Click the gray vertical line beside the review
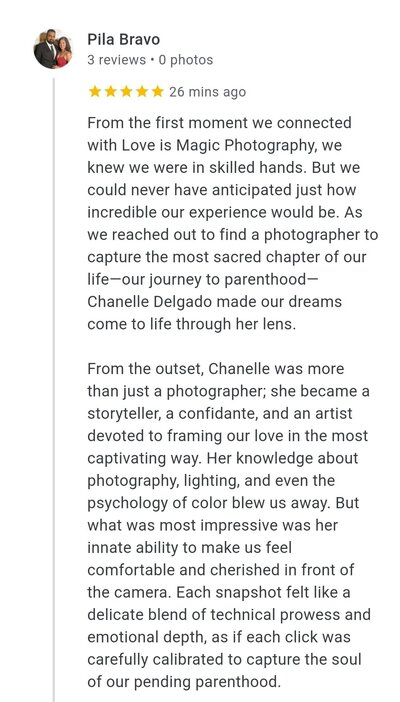The width and height of the screenshot is (400, 702). (x=54, y=390)
